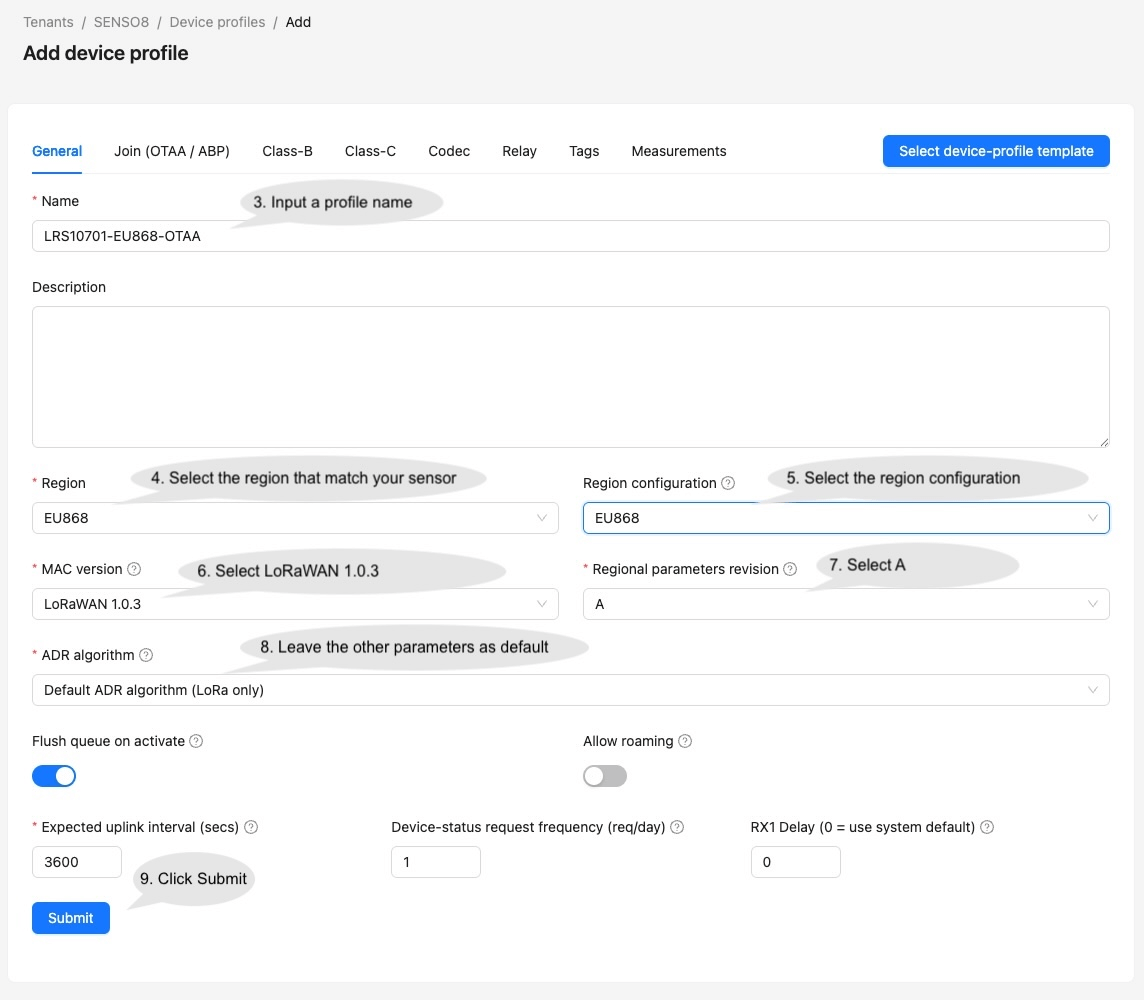Click help icon next to Region configuration

(728, 483)
